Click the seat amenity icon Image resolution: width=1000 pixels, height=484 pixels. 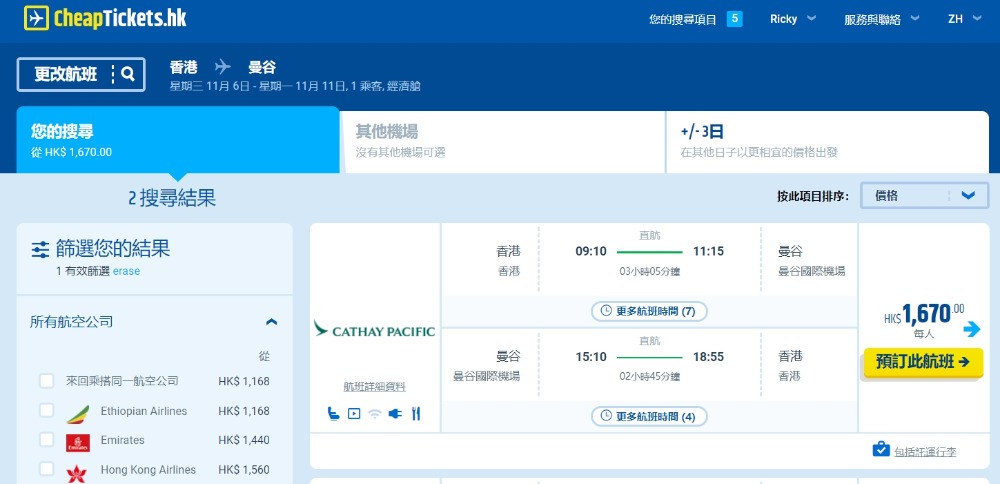pos(333,414)
